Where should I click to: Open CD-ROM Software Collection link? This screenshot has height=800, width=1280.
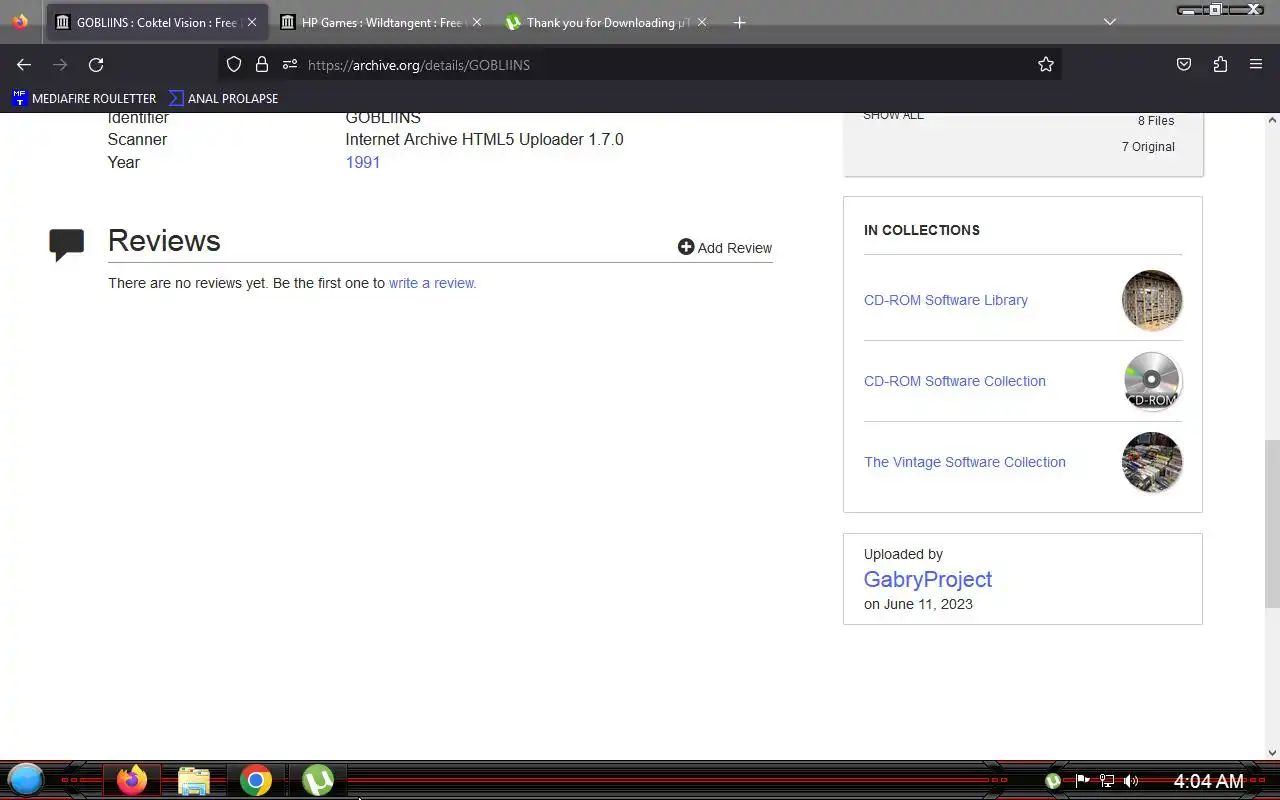coord(955,381)
